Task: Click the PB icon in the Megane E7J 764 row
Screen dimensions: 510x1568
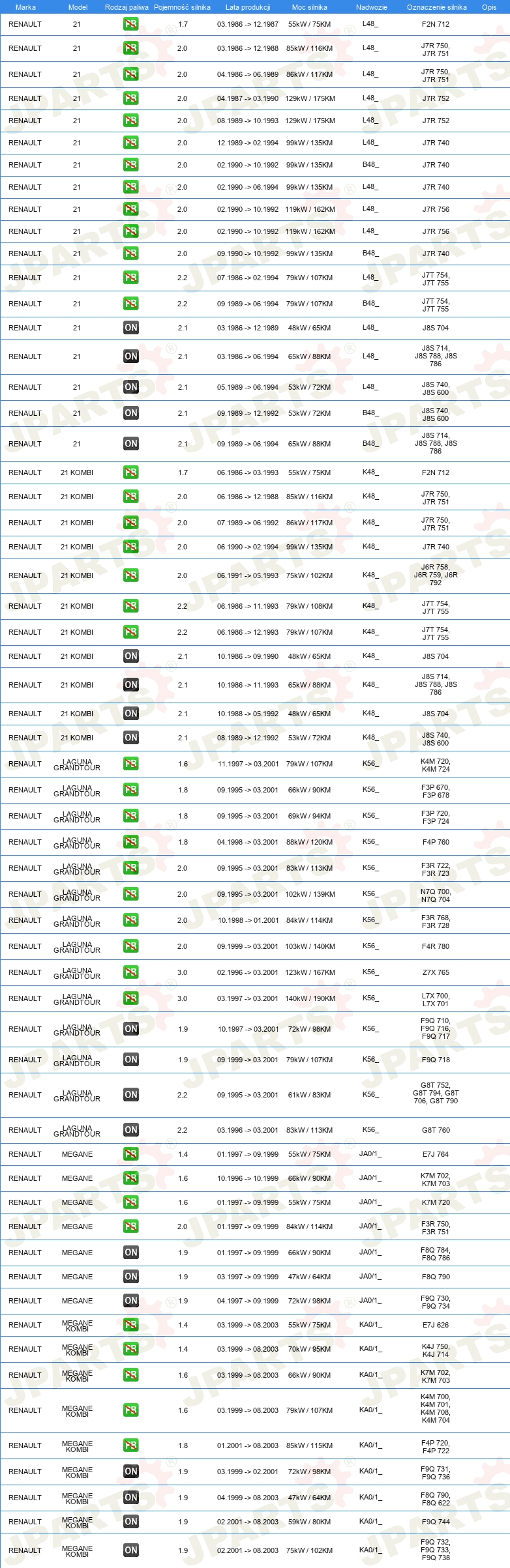Action: pyautogui.click(x=131, y=1154)
